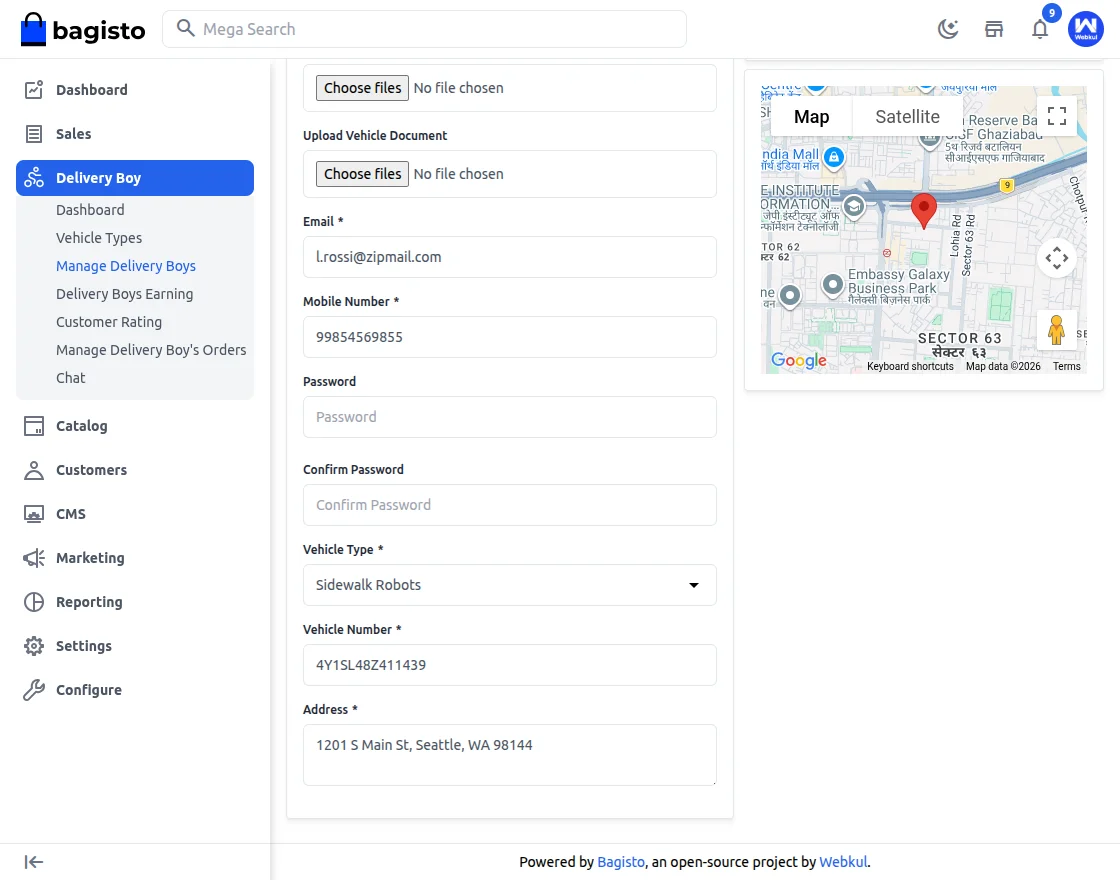Open notifications bell icon
The height and width of the screenshot is (880, 1120).
click(x=1040, y=29)
